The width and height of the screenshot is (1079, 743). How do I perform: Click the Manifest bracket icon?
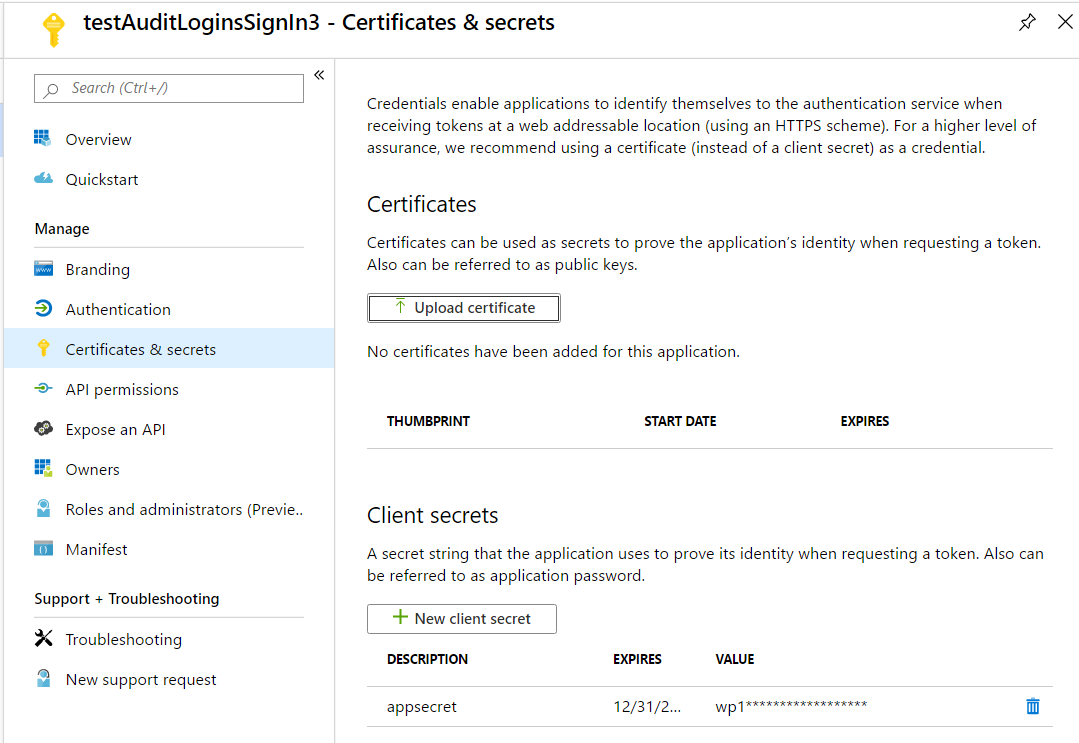coord(43,548)
